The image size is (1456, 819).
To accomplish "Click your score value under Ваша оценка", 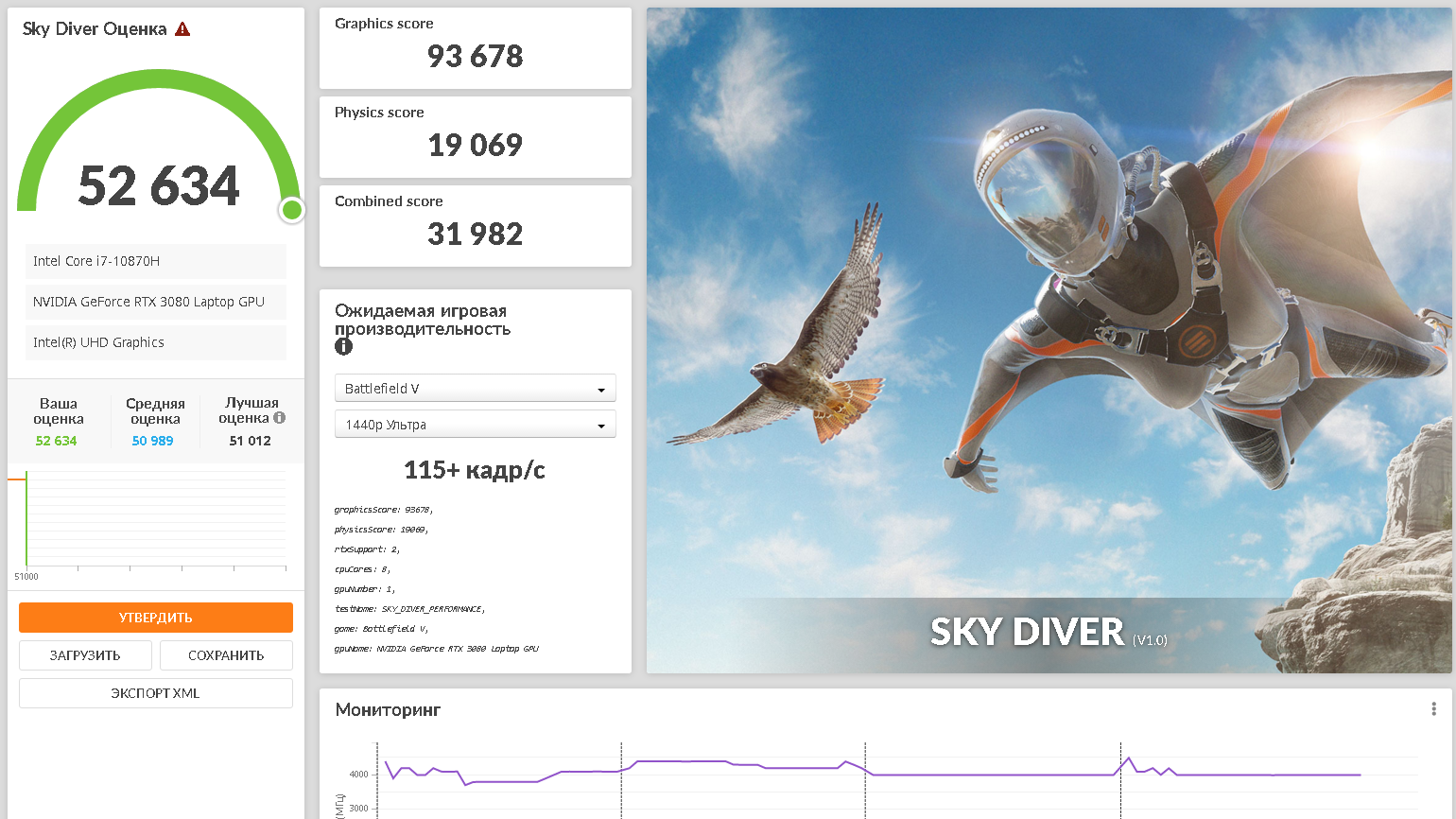I will 56,441.
